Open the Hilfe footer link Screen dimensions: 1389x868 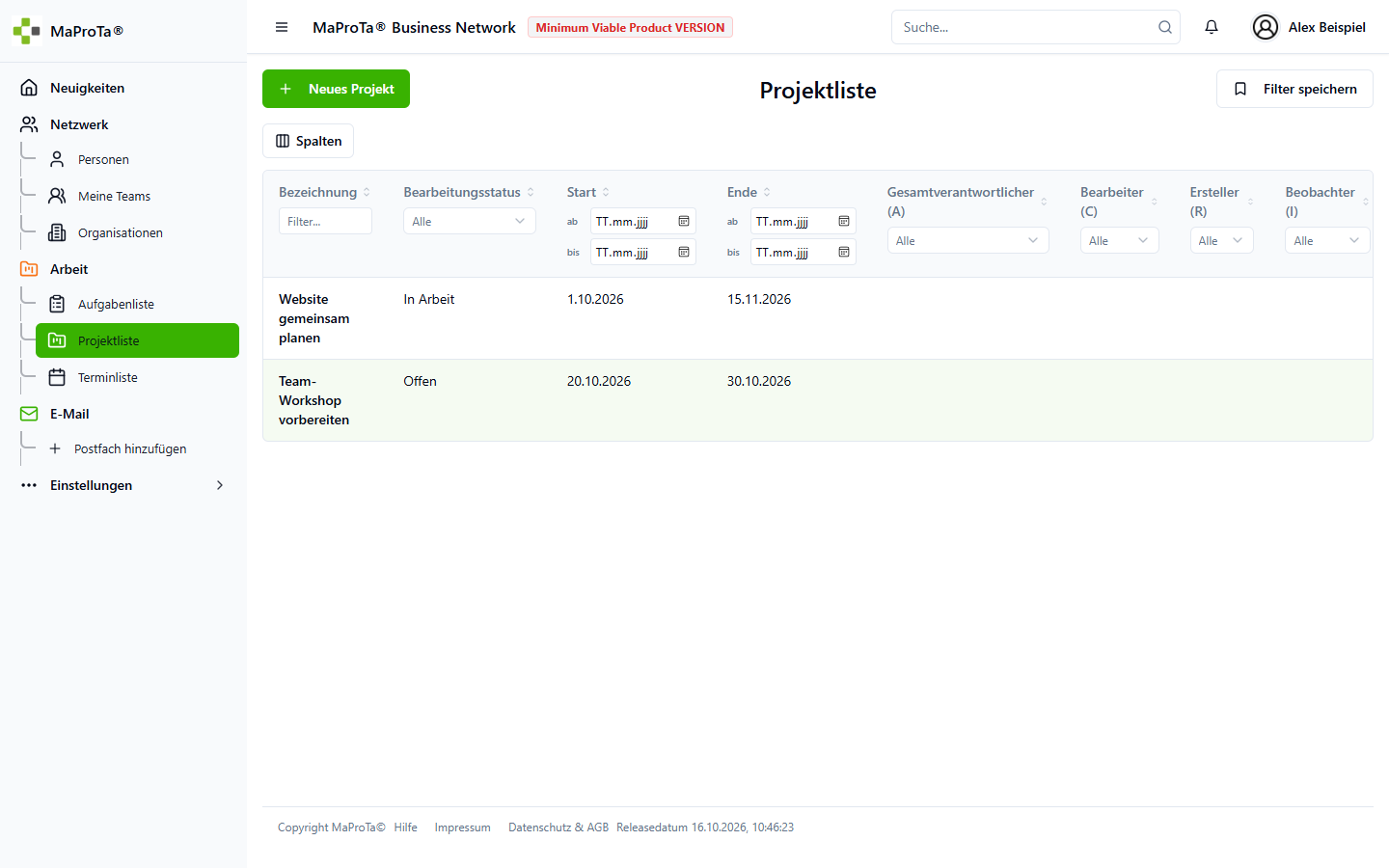coord(405,827)
